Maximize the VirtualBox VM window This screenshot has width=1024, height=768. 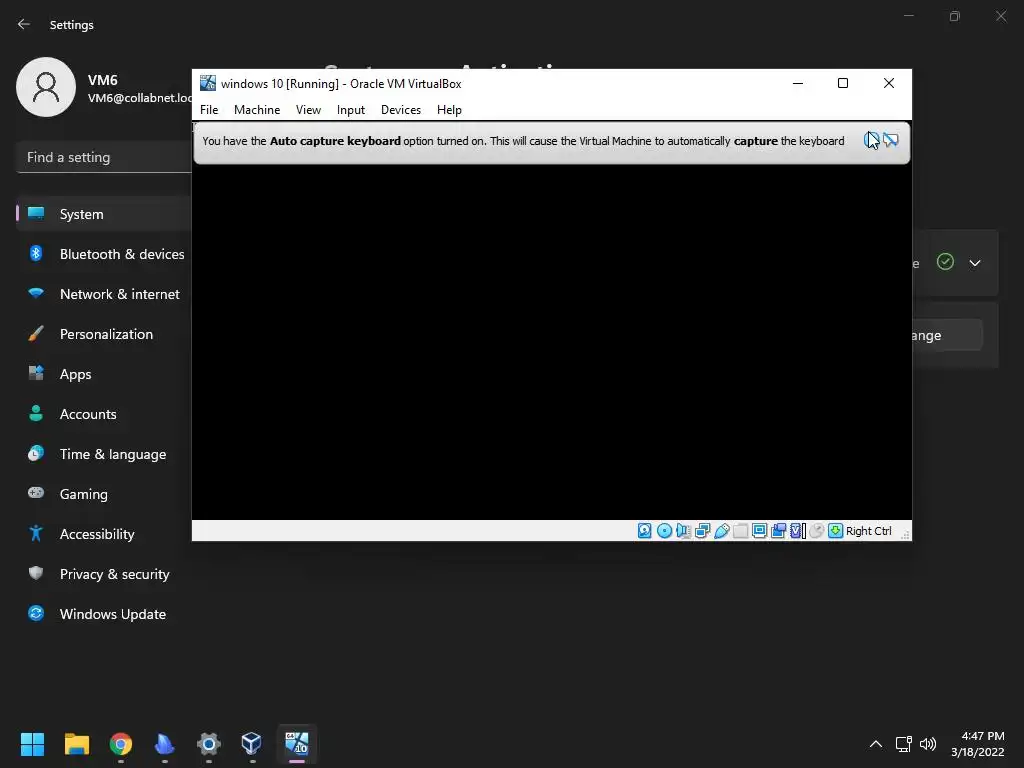[x=843, y=83]
